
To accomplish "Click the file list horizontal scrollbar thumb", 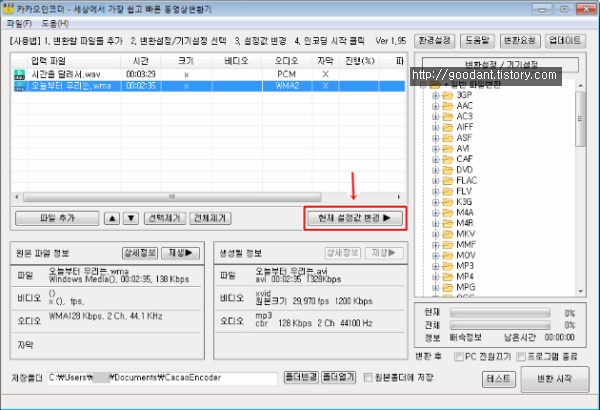I will tap(172, 197).
